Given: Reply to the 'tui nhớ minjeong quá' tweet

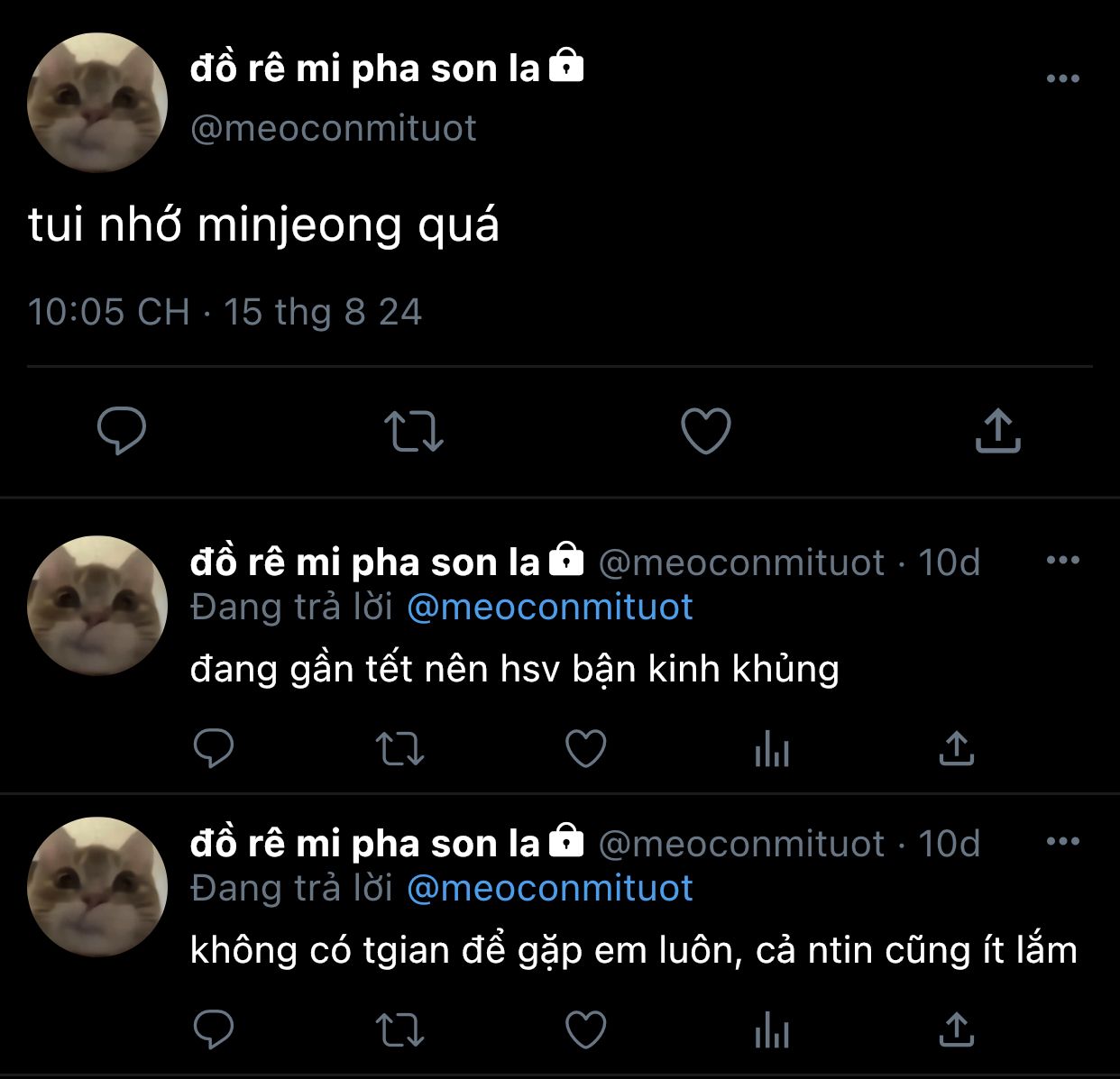Looking at the screenshot, I should point(122,431).
